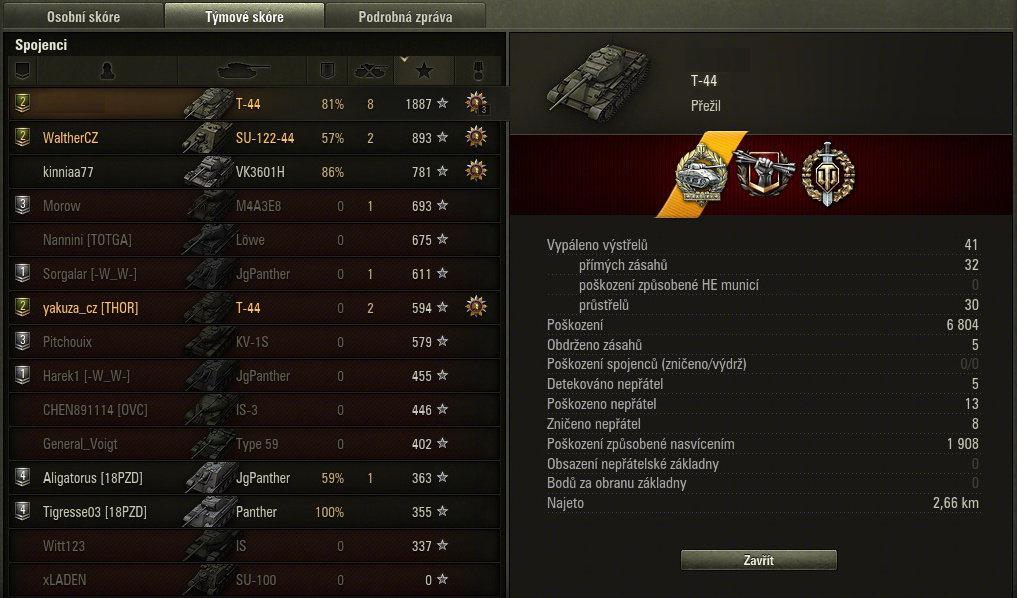This screenshot has width=1017, height=598.
Task: Sort by damage shield column icon
Action: [328, 71]
